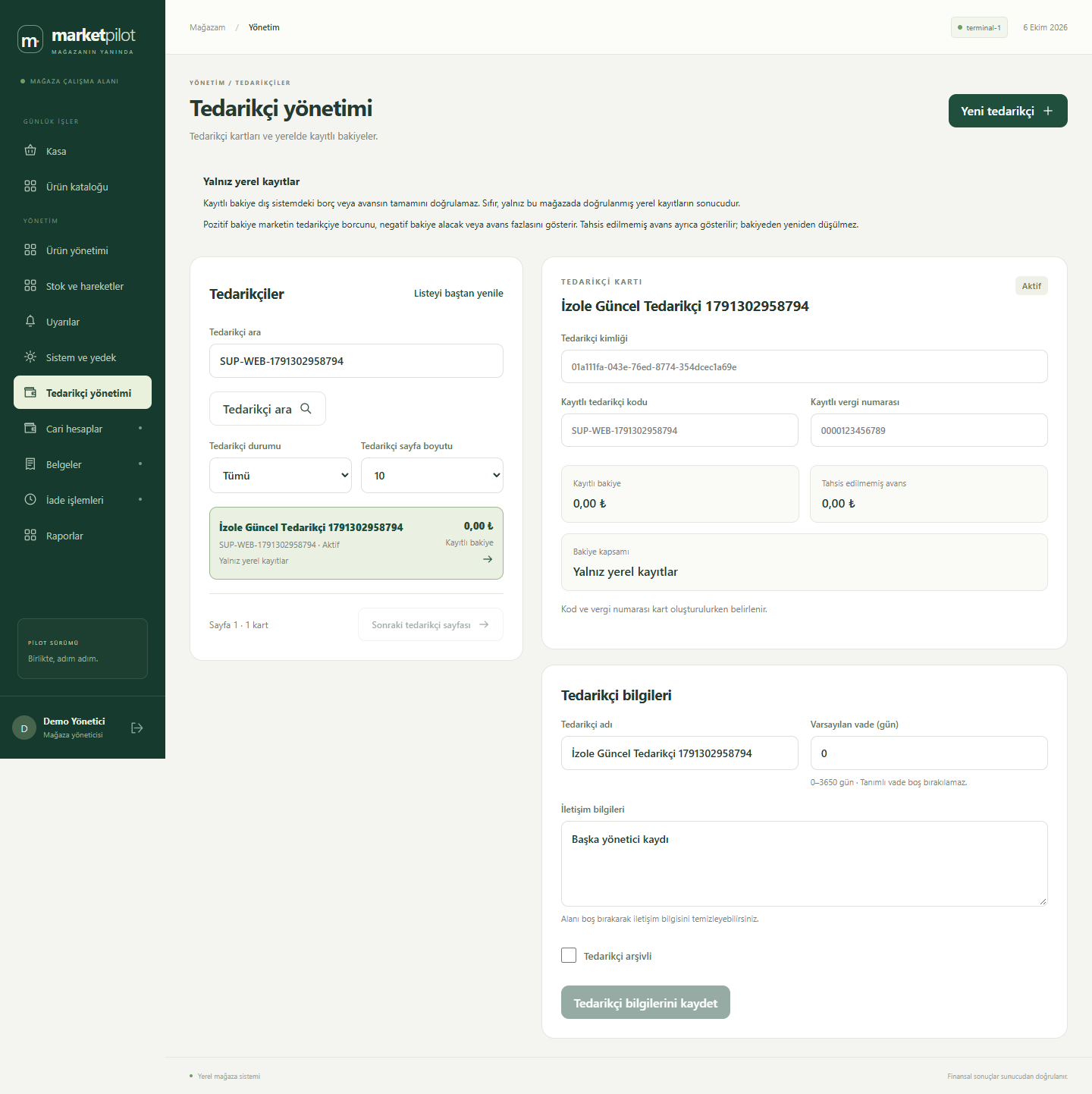This screenshot has height=1094, width=1092.
Task: Click Sonraki tedarikçi sayfası button
Action: pos(431,624)
